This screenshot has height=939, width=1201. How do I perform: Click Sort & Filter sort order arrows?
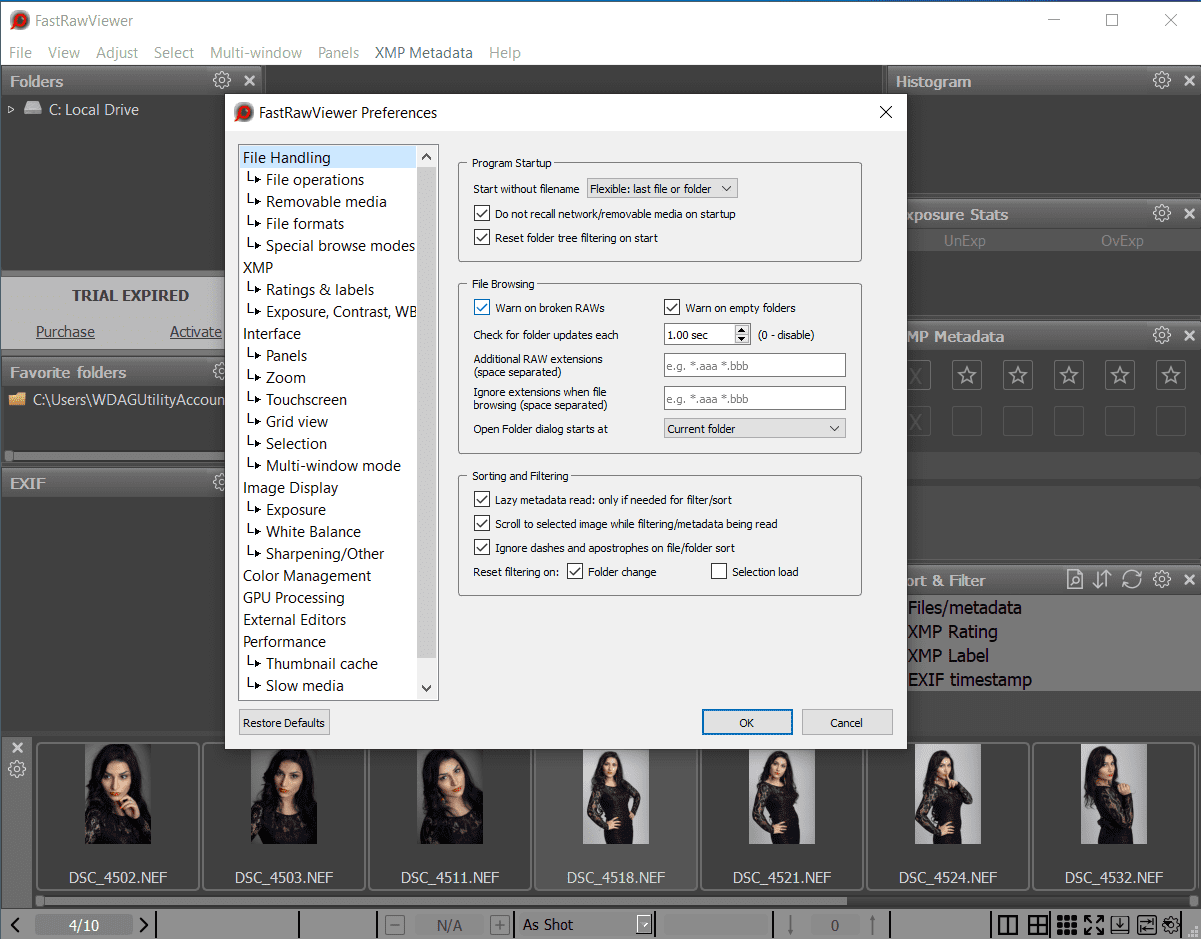[x=1103, y=580]
